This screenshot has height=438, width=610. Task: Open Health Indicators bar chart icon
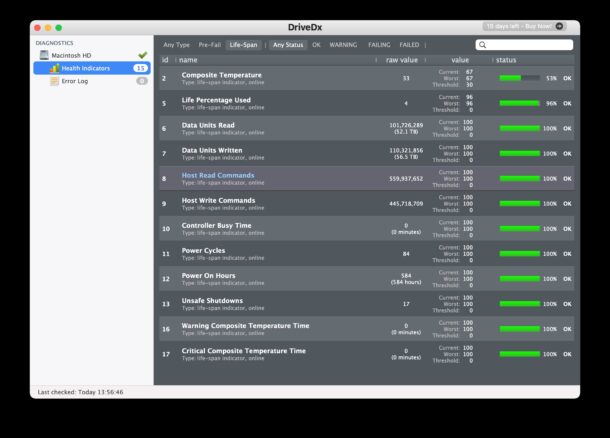(54, 68)
